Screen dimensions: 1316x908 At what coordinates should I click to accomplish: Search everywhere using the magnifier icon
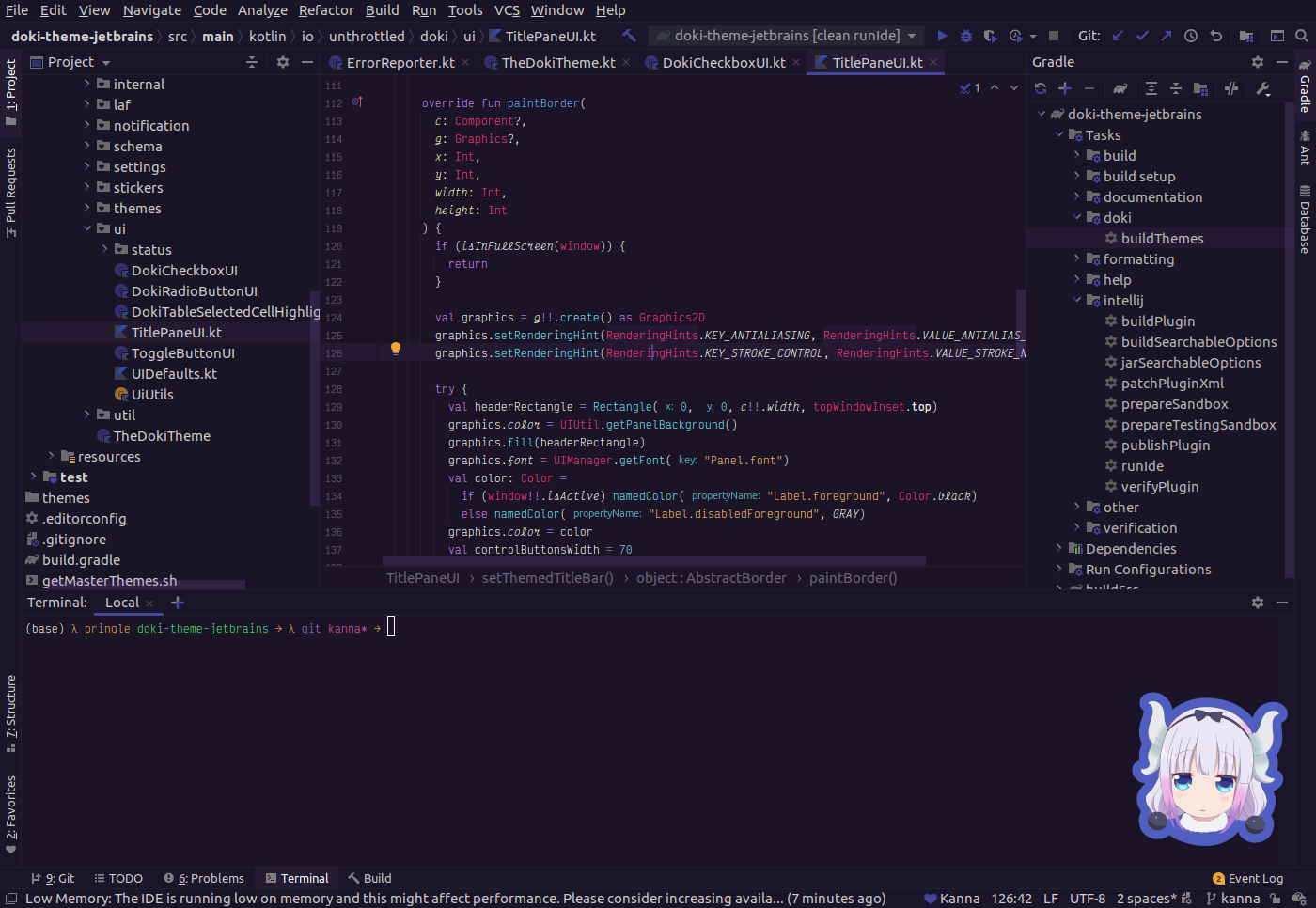tap(1301, 35)
